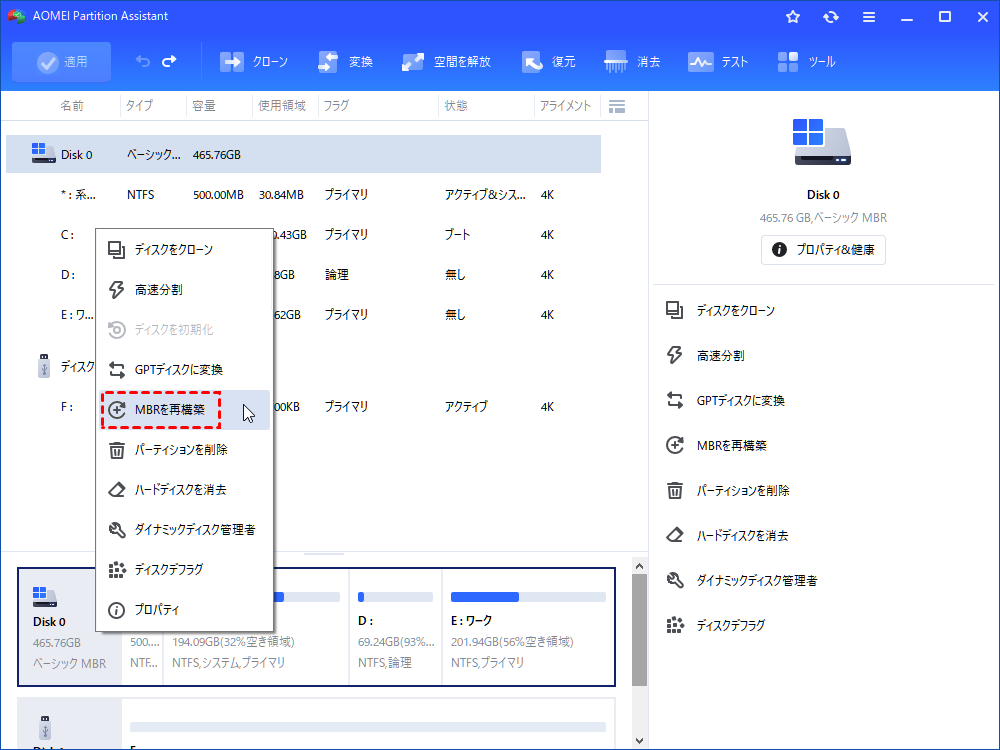The image size is (1000, 750).
Task: Click the redo arrow icon
Action: [x=169, y=61]
